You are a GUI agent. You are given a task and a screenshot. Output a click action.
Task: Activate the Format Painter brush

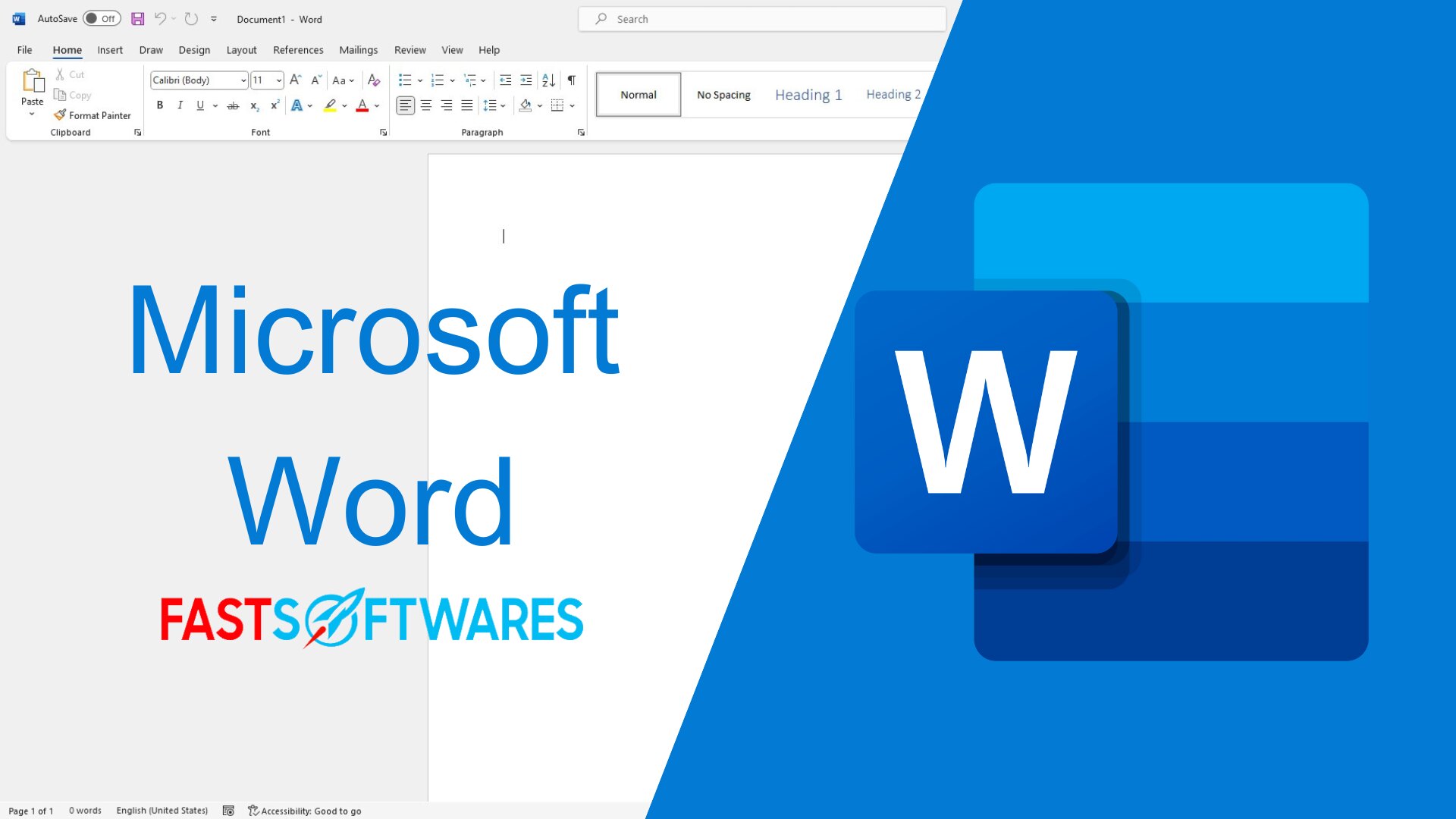click(93, 115)
